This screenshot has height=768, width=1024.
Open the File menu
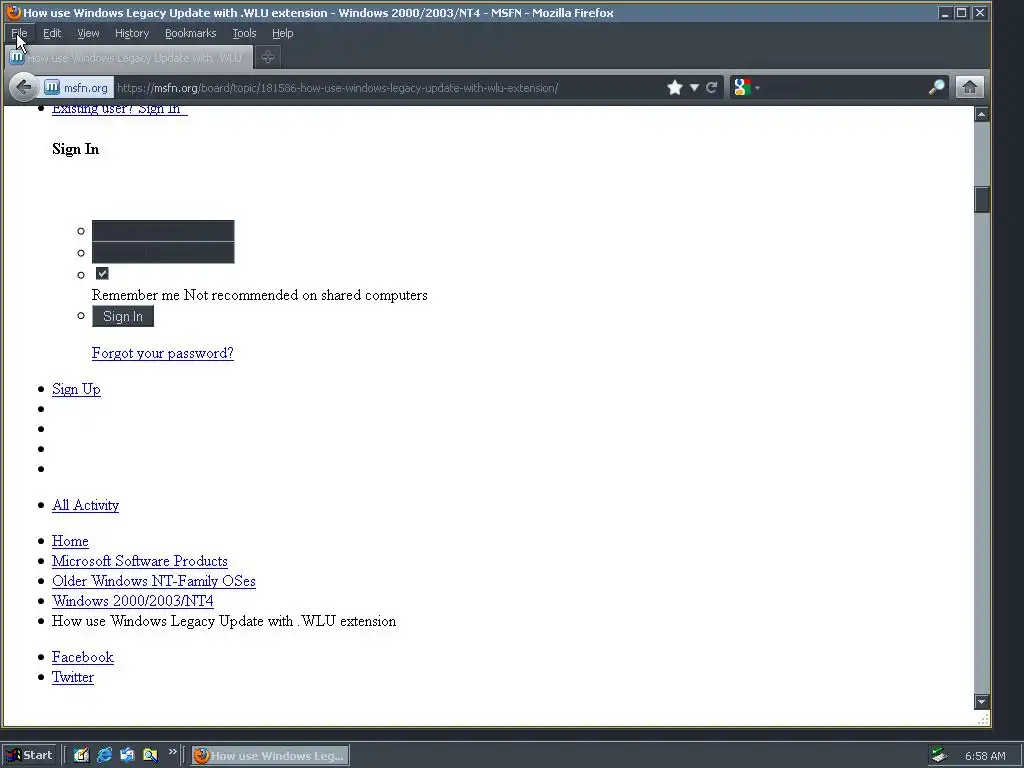coord(19,33)
